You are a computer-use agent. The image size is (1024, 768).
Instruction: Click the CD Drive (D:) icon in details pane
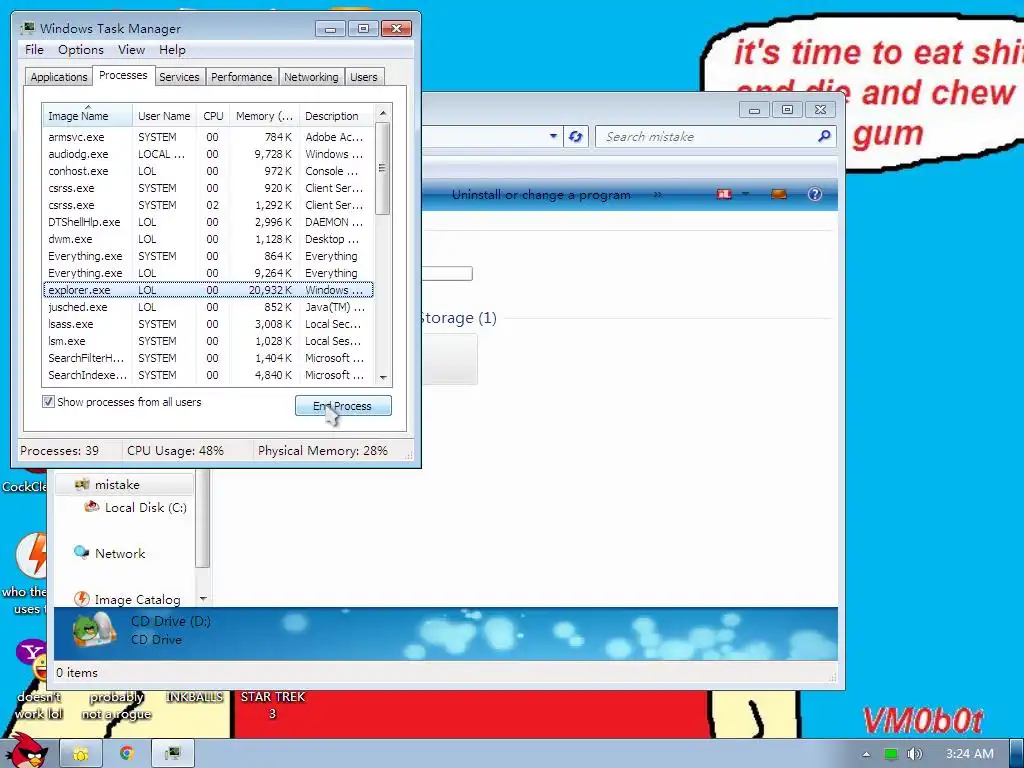pos(95,630)
